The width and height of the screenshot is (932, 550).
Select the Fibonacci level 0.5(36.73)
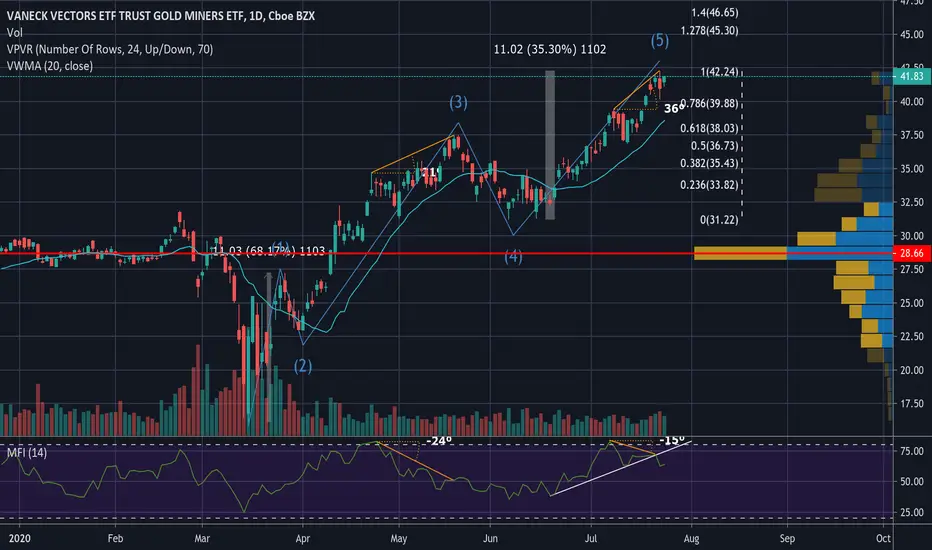714,146
